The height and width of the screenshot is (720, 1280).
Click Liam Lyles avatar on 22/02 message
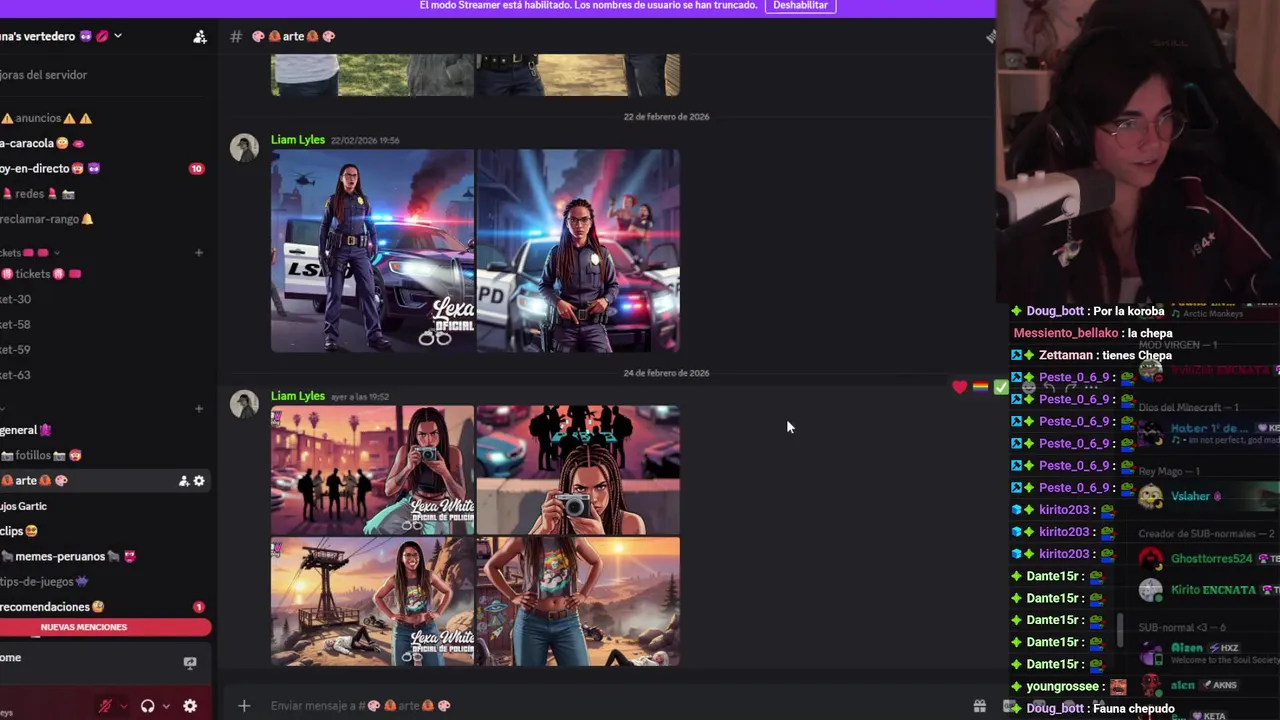[x=244, y=148]
